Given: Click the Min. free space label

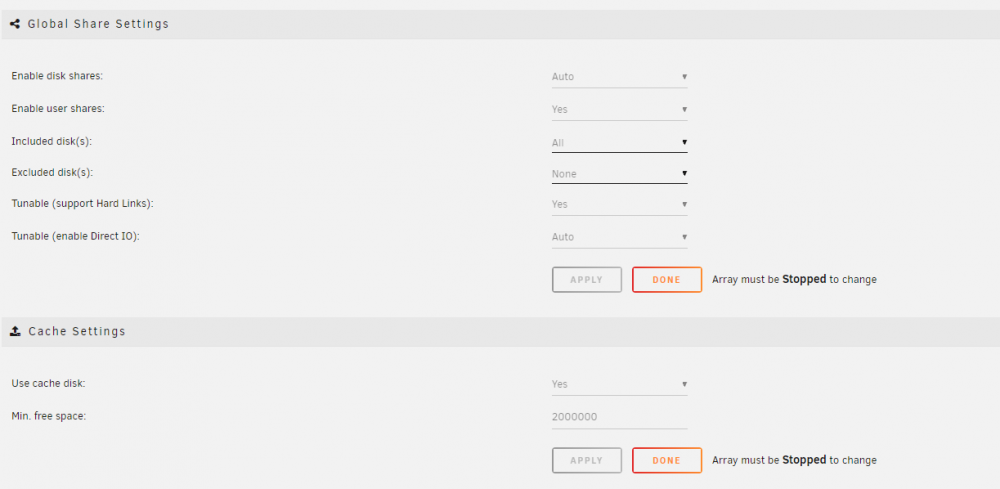Looking at the screenshot, I should [x=48, y=416].
